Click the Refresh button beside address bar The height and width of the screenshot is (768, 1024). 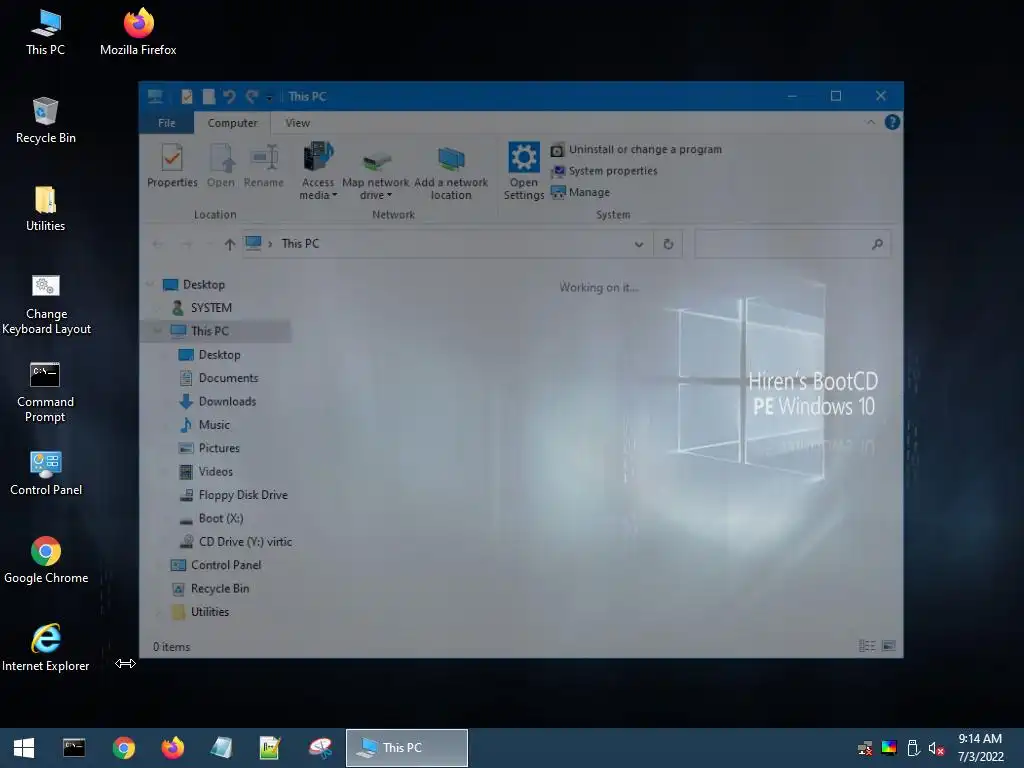click(x=668, y=244)
